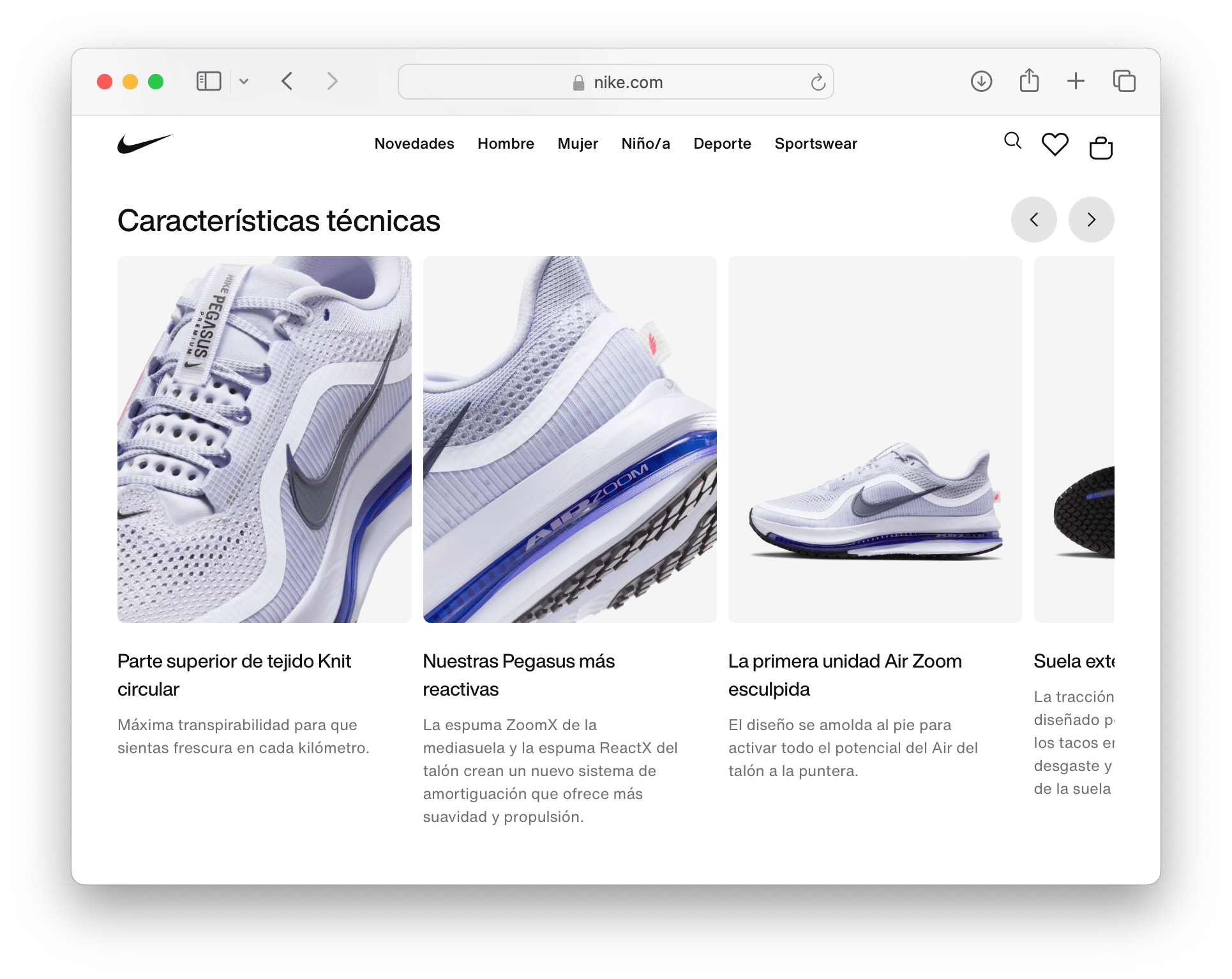Click the Safari downloads icon
This screenshot has width=1232, height=979.
click(981, 82)
